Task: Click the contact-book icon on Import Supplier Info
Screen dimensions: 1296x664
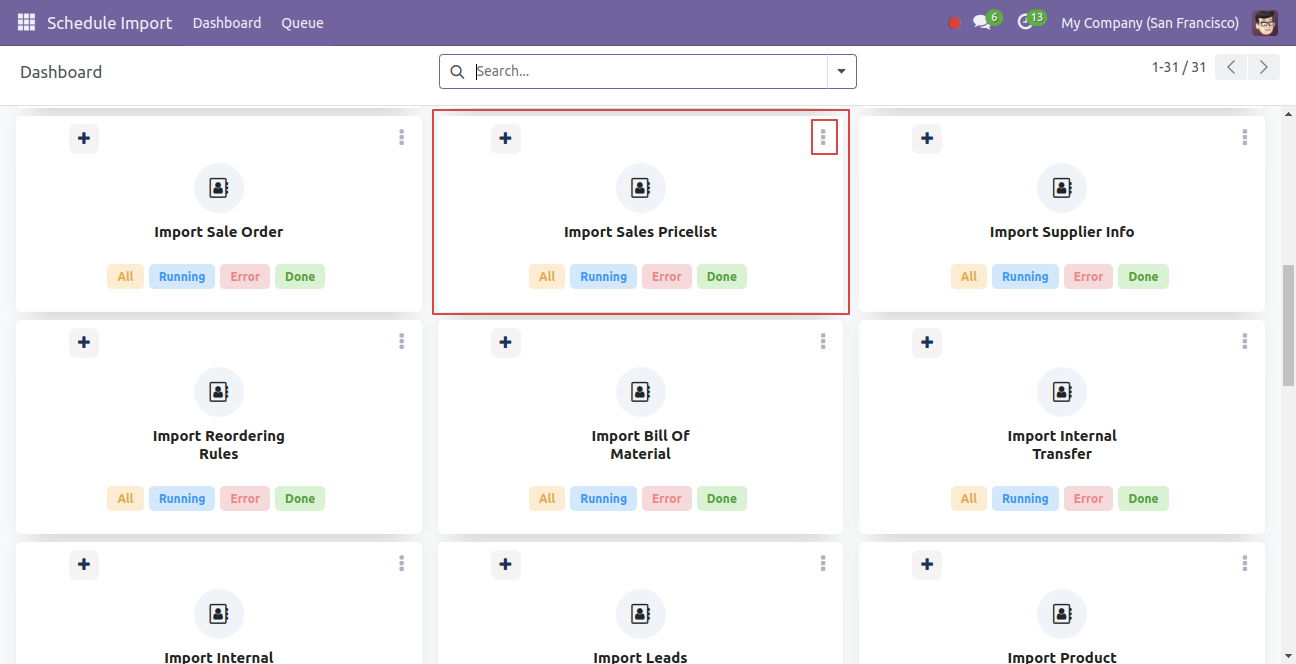Action: [x=1062, y=188]
